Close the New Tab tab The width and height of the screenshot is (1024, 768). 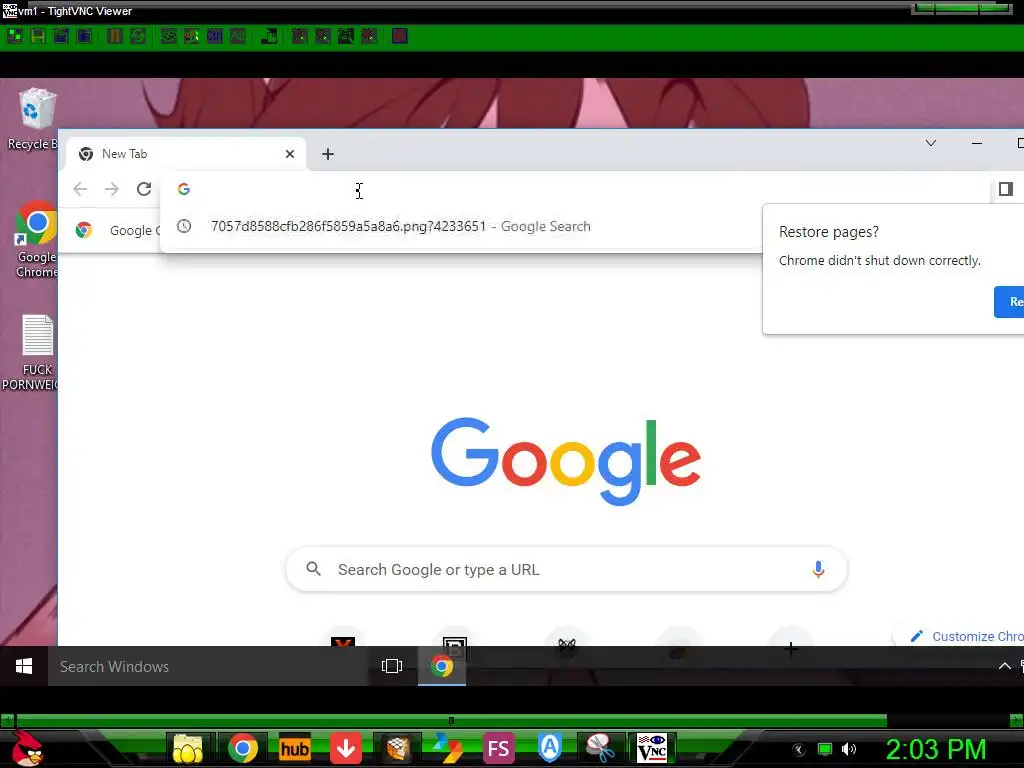point(290,154)
